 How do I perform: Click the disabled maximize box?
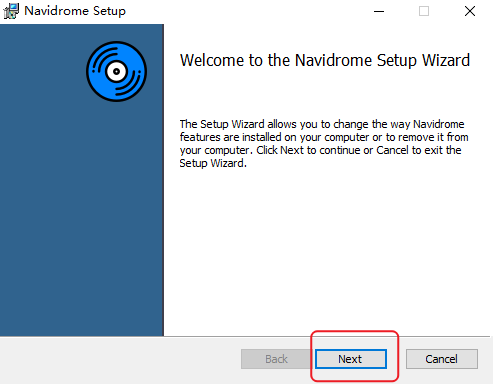click(424, 11)
